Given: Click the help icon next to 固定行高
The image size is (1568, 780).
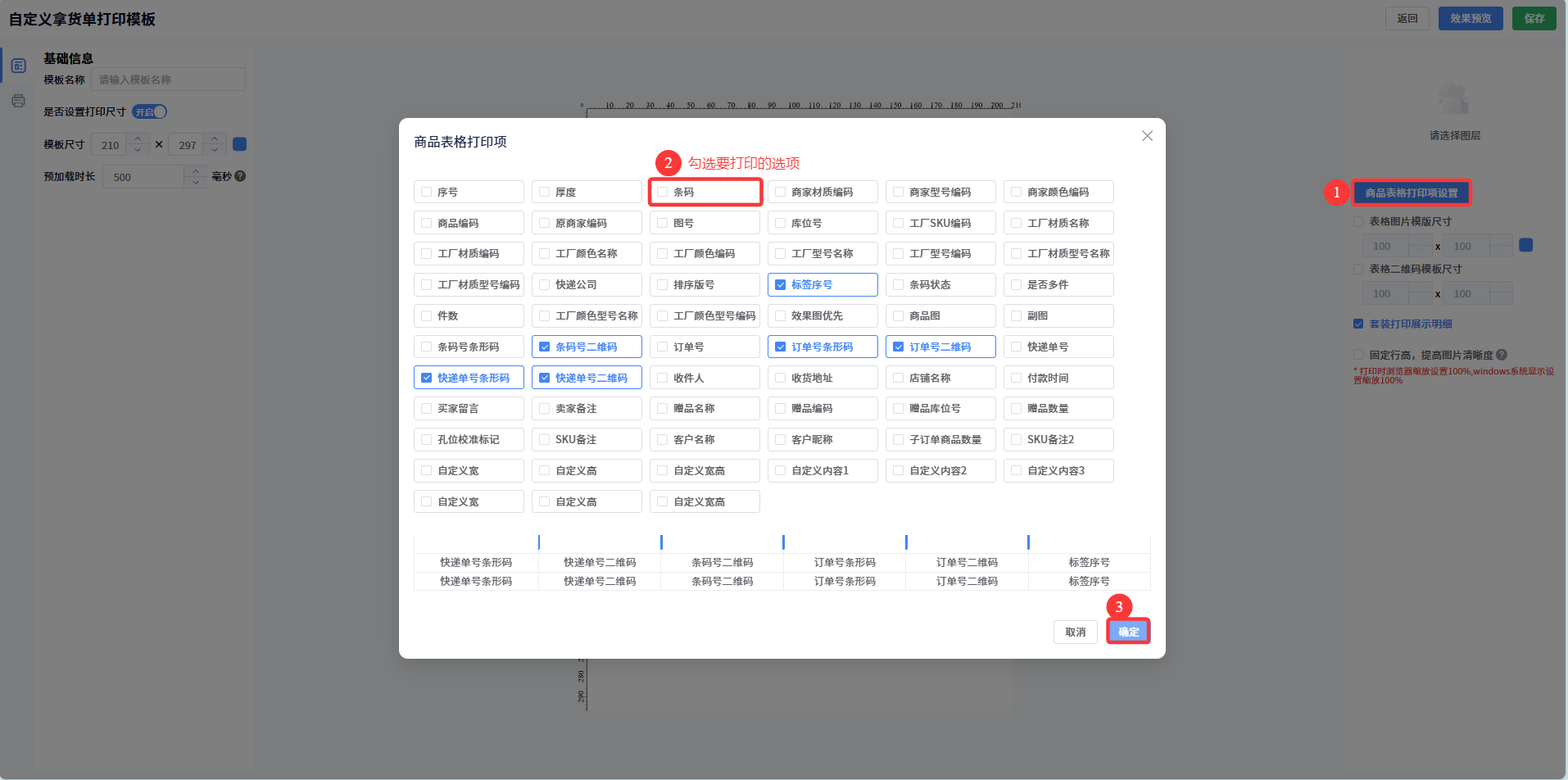Looking at the screenshot, I should coord(1502,355).
